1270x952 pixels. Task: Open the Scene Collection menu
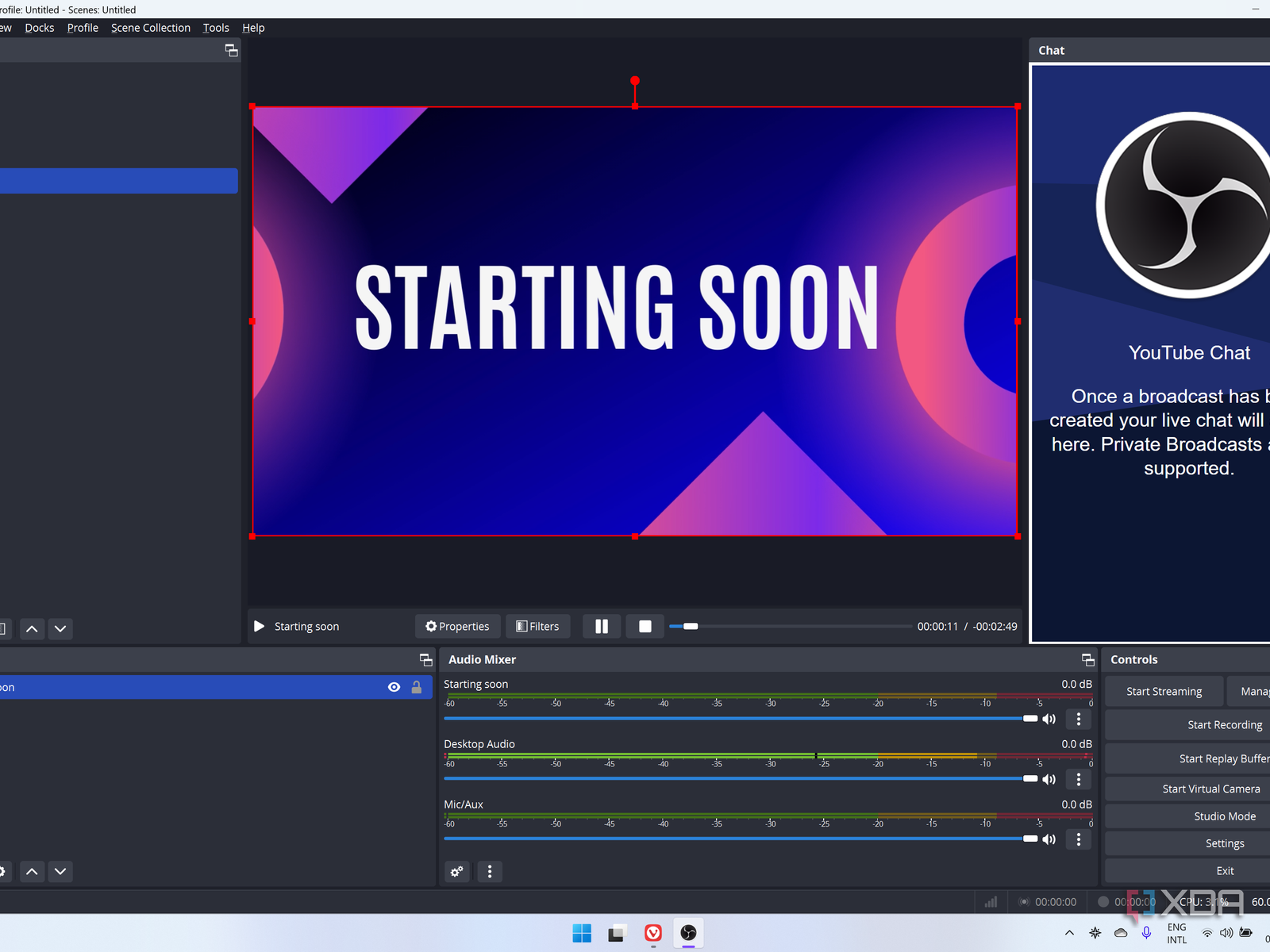click(x=151, y=28)
